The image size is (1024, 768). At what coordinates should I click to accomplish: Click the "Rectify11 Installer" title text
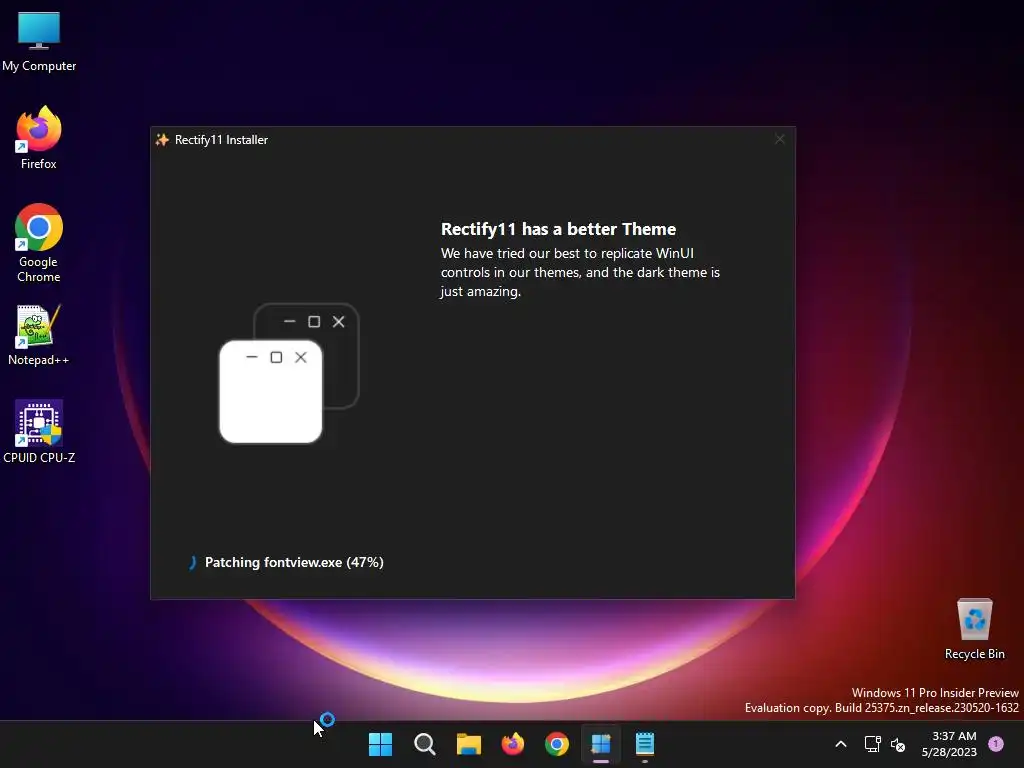(221, 140)
